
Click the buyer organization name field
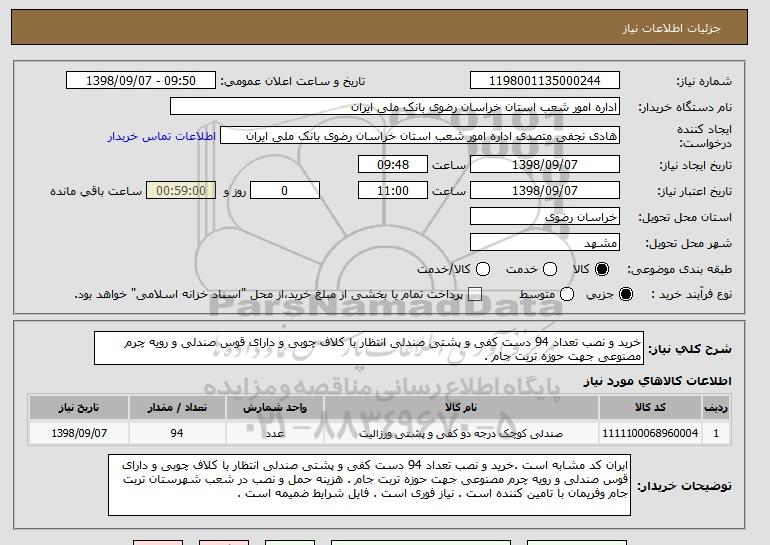(x=395, y=107)
